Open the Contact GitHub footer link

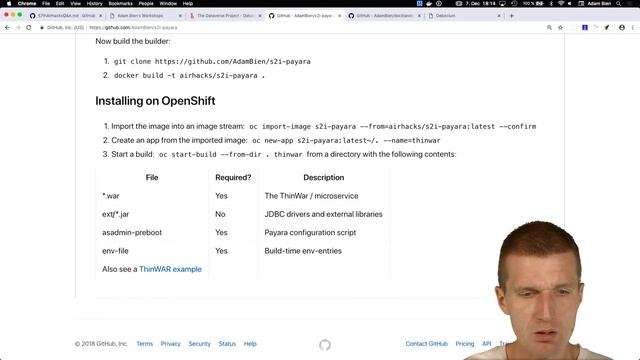point(427,344)
